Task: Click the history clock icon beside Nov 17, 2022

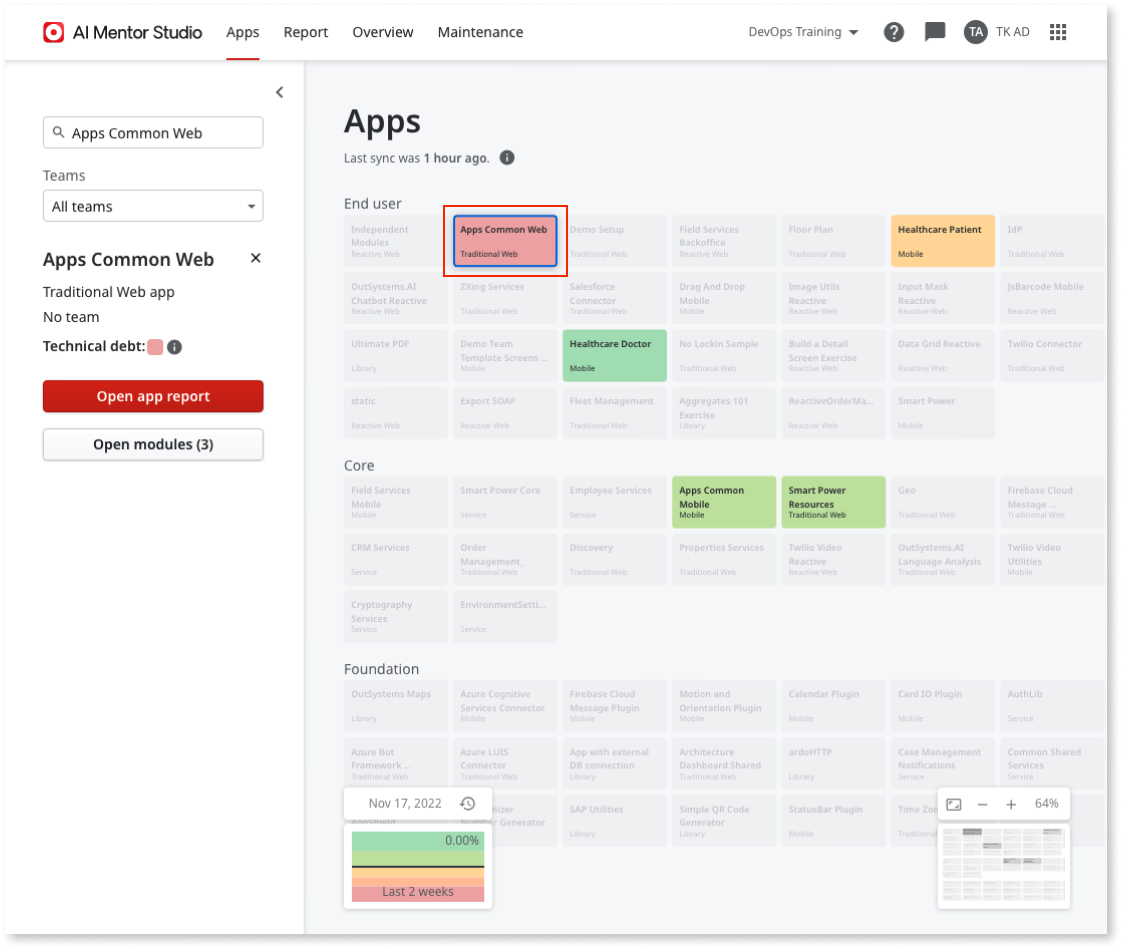Action: (x=467, y=802)
